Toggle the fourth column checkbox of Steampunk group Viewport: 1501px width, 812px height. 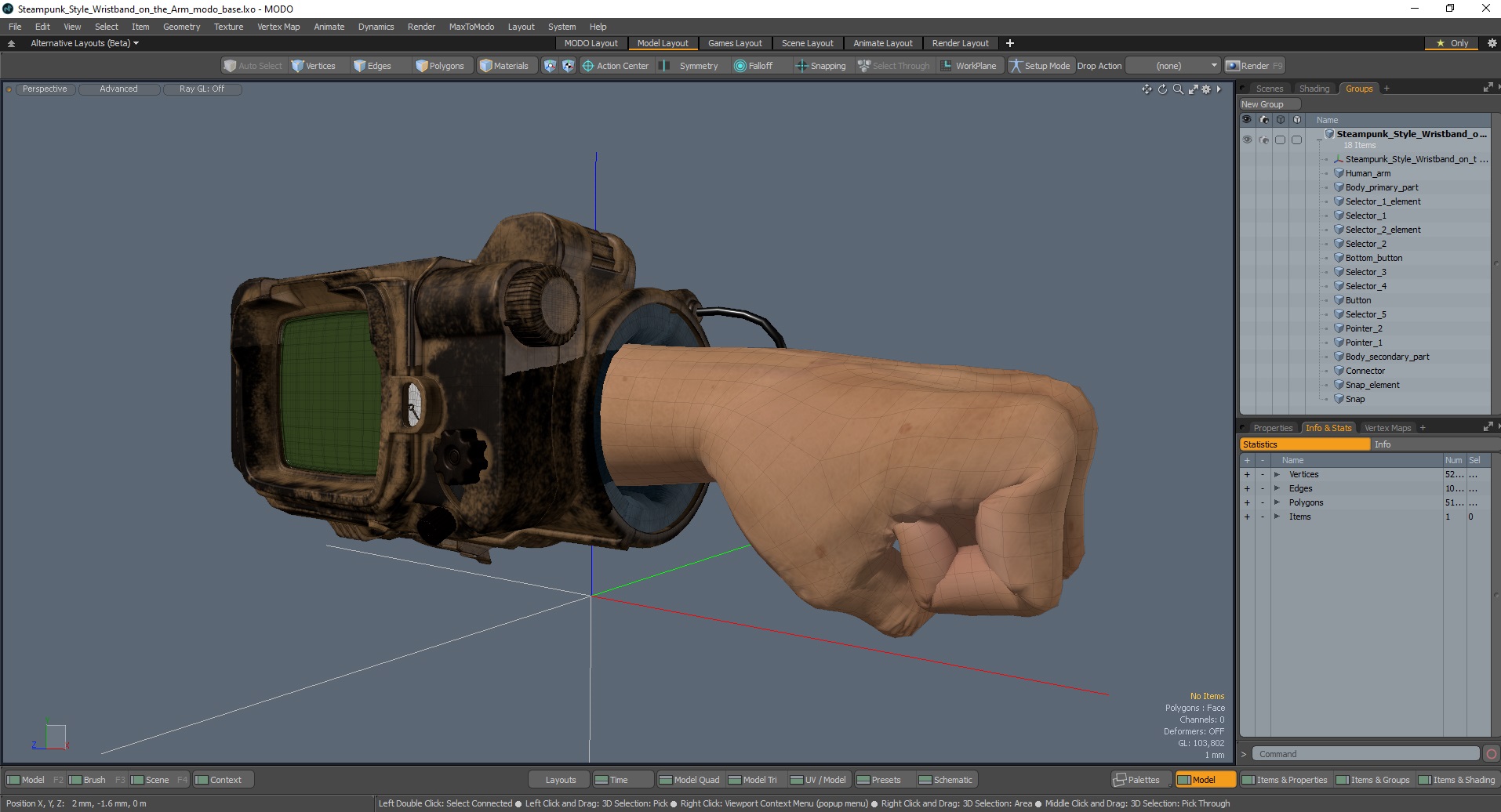(x=1296, y=140)
